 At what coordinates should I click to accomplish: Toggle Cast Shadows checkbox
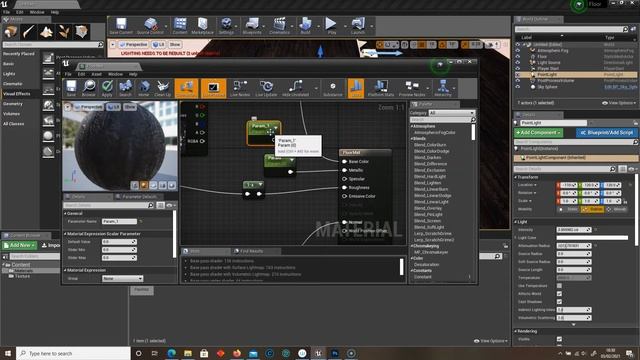[x=559, y=302]
